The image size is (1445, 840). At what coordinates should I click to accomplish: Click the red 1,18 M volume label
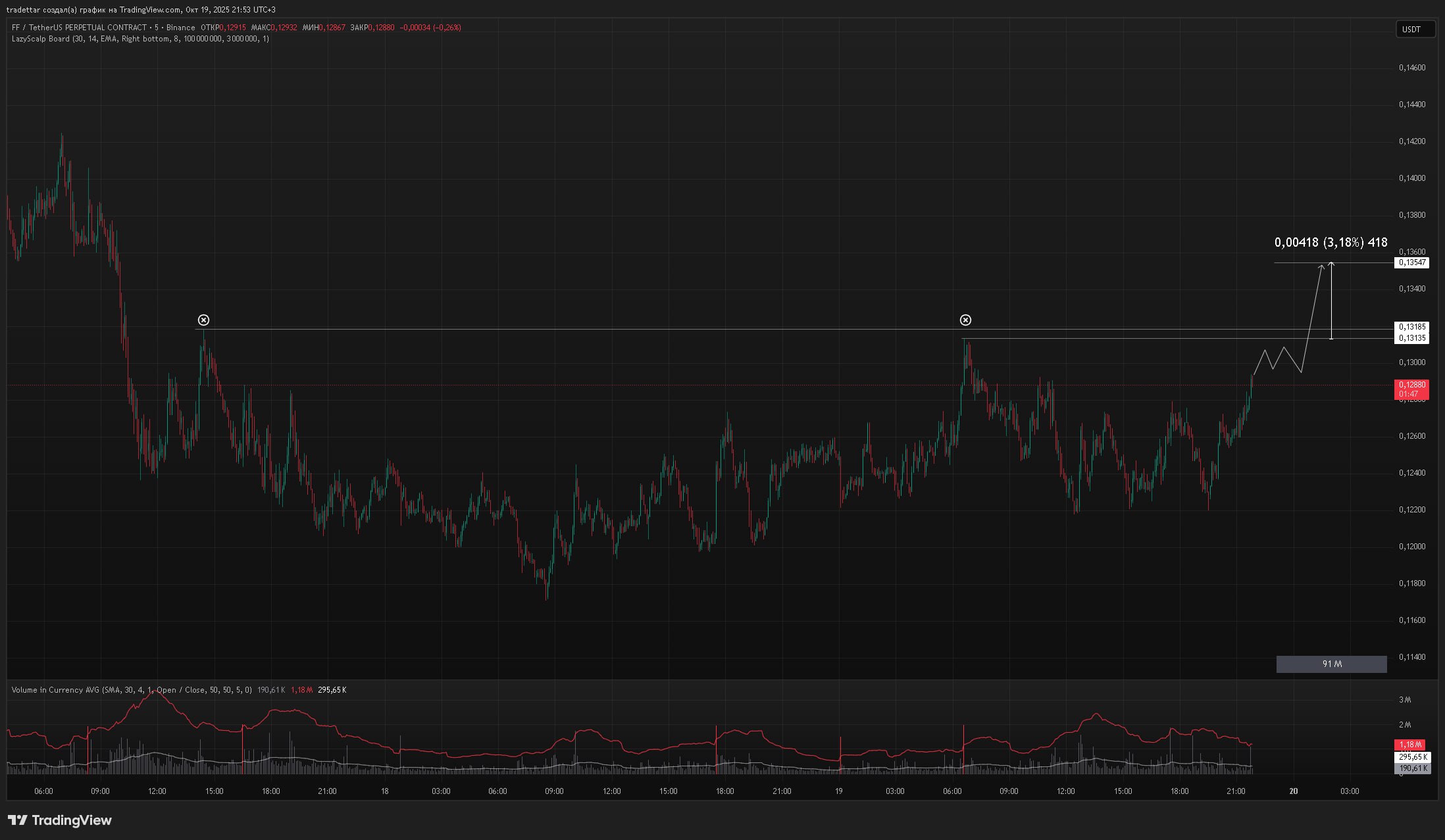coord(1409,745)
